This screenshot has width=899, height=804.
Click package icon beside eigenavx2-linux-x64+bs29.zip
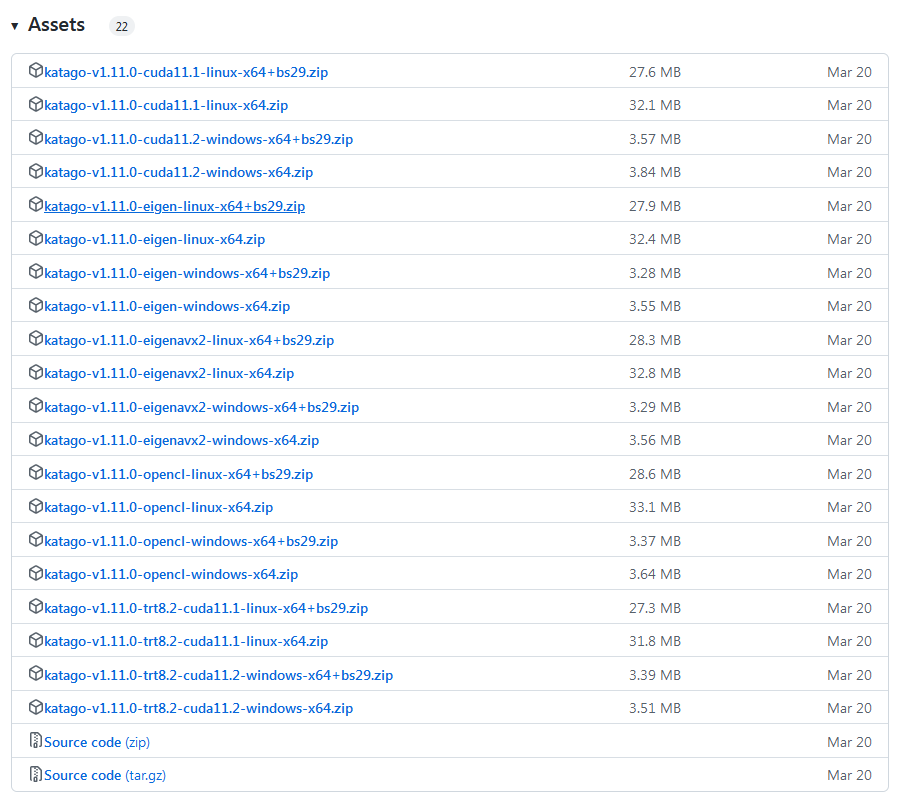[36, 340]
